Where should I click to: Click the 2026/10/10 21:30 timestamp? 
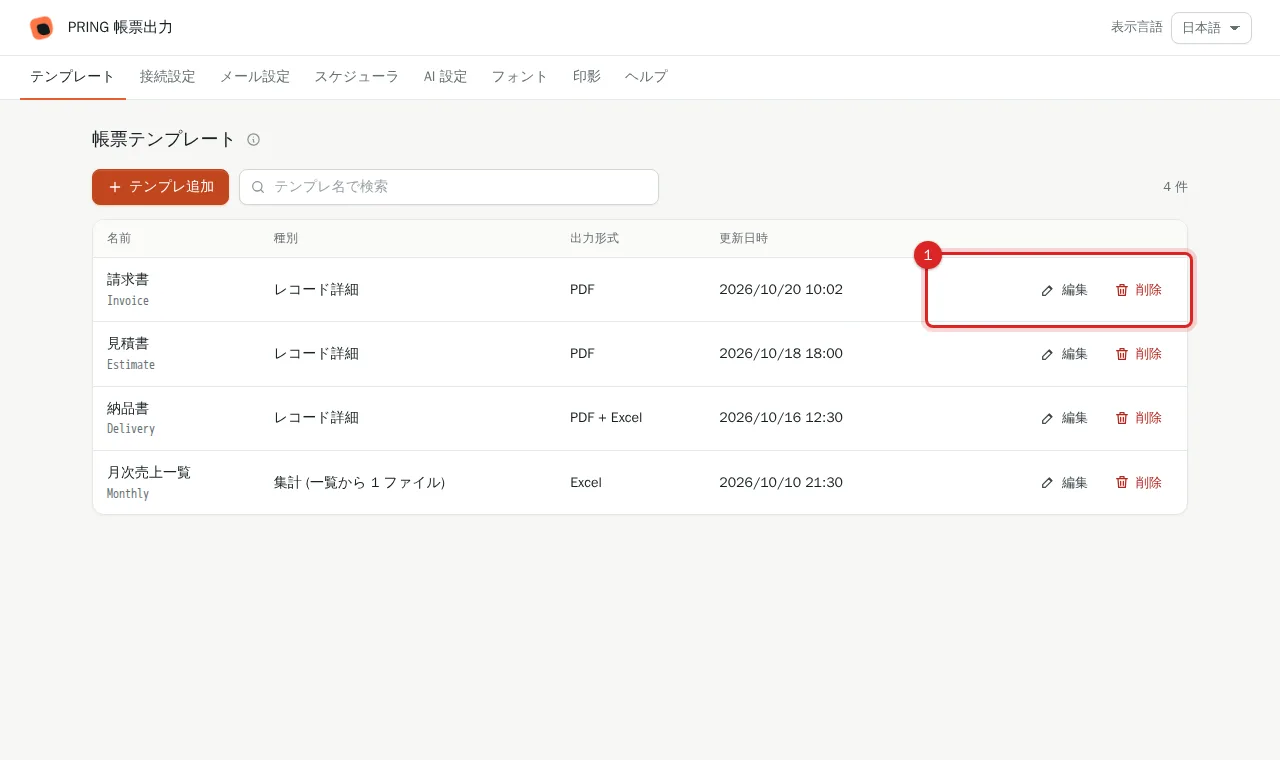pos(781,483)
